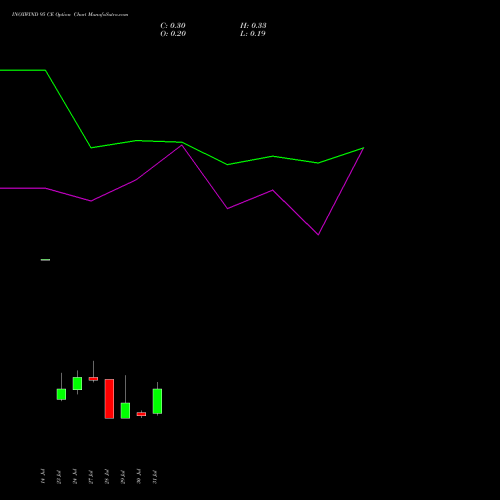
Task: Click the green candlestick for 23 Jul
Action: click(x=61, y=394)
